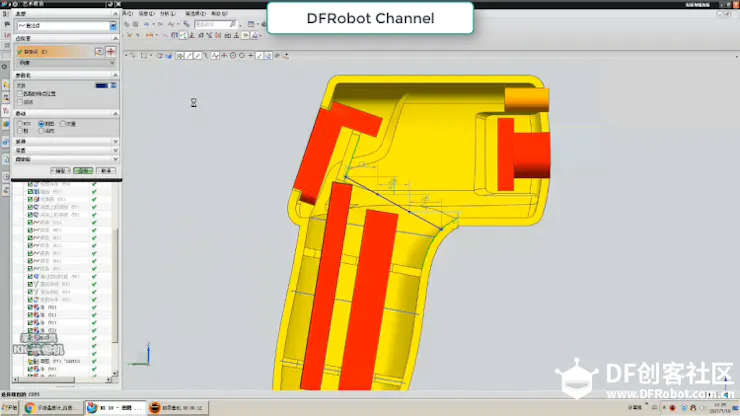Screen dimensions: 740x416
Task: Click the window layout icon right of command finder
Action: (251, 24)
